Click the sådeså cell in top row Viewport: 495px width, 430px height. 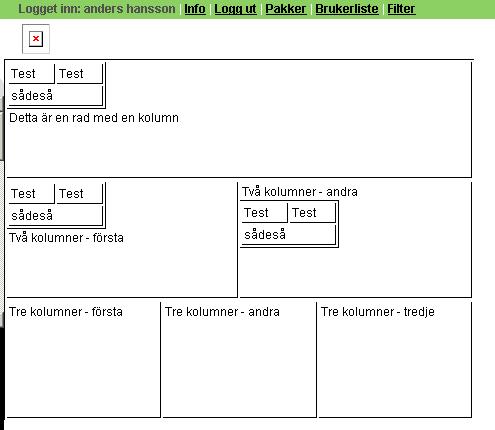click(x=55, y=96)
